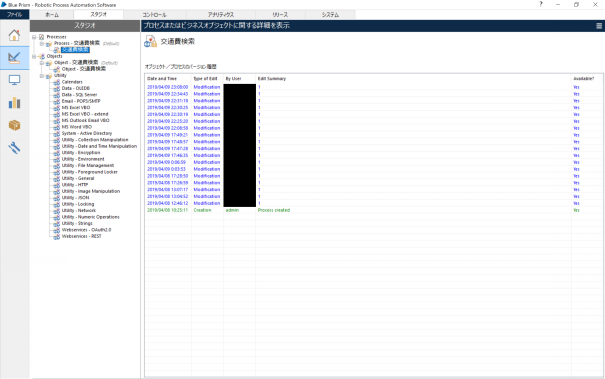Click the Utility - HTTP object icon

[57, 185]
